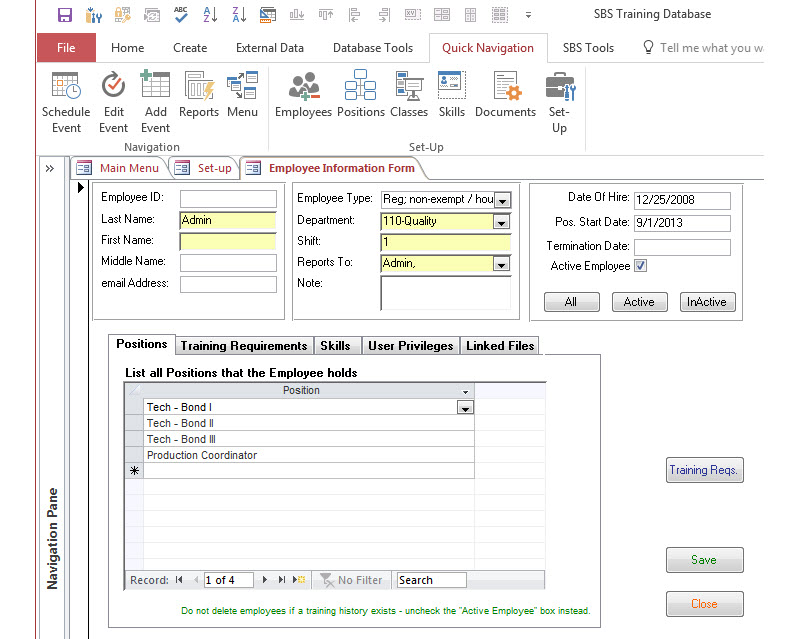Open the Database Tools ribbon tab
The width and height of the screenshot is (800, 639).
[372, 47]
